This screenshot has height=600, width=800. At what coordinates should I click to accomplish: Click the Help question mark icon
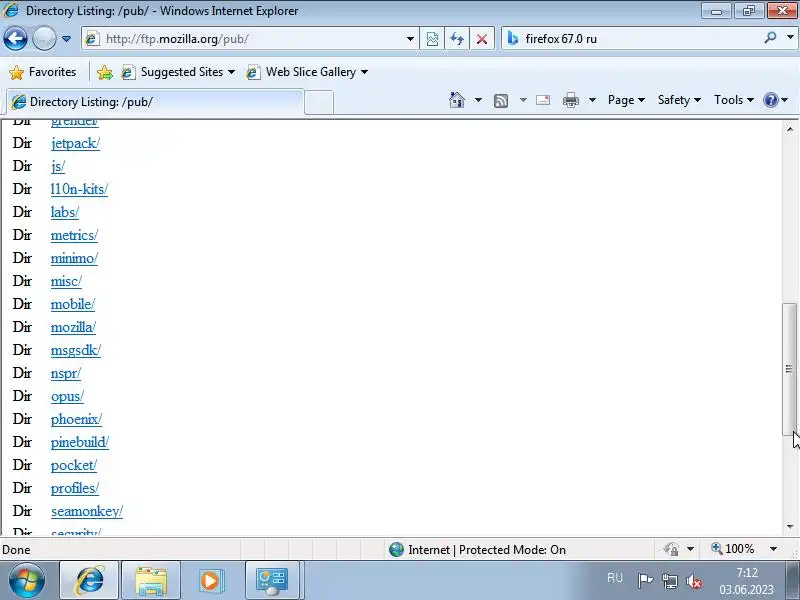click(x=770, y=100)
